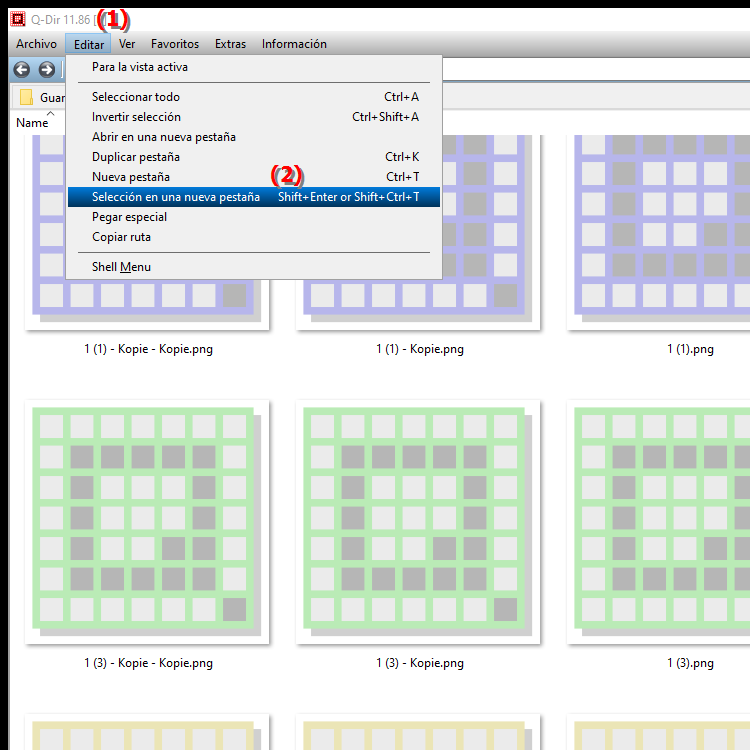Click file name label 1 (3) - Kopie.png
This screenshot has width=750, height=750.
pyautogui.click(x=419, y=663)
